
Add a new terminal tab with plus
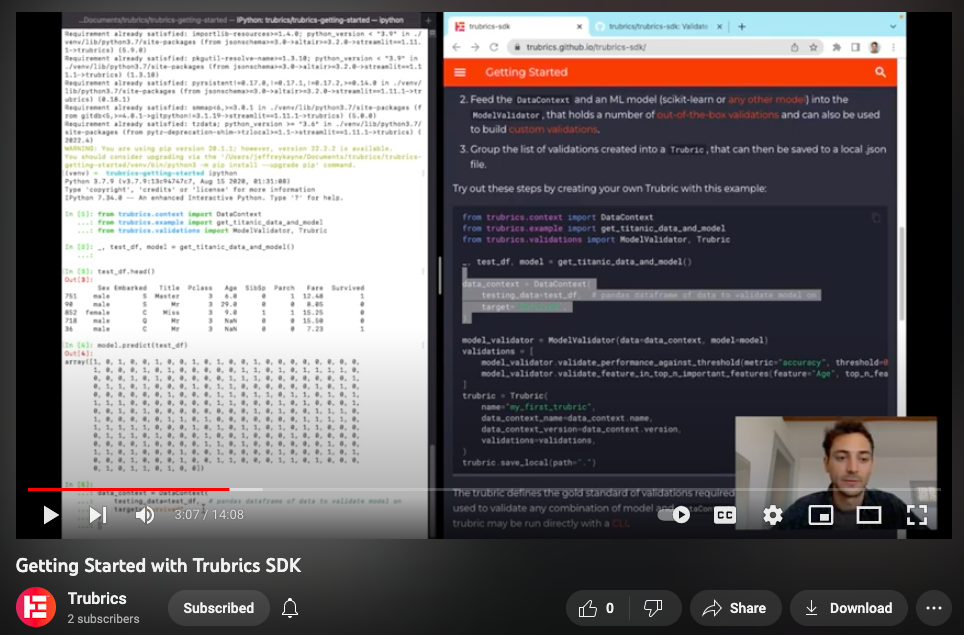tap(429, 20)
